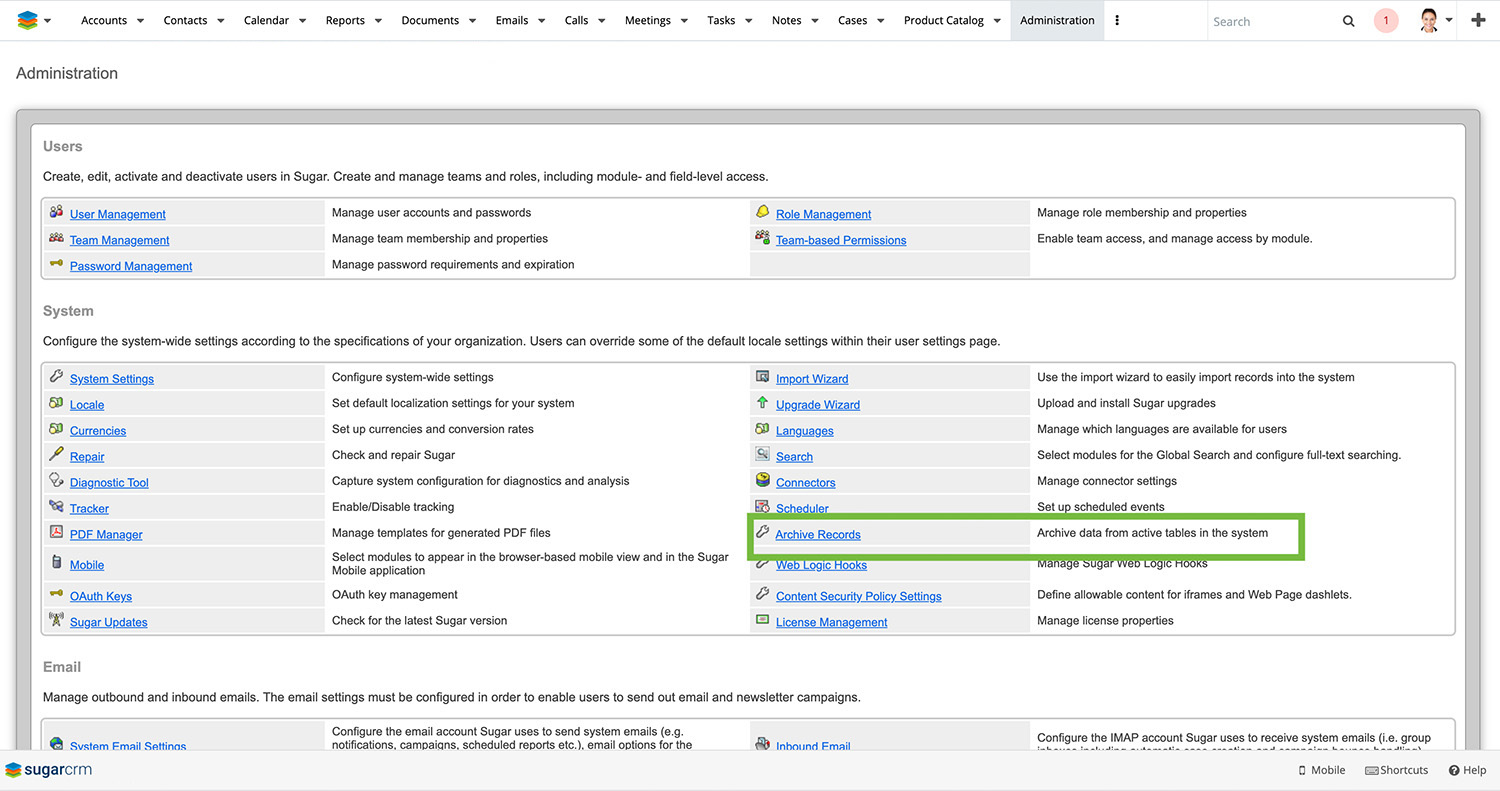Click the Shortcuts button in the footer
Image resolution: width=1500 pixels, height=791 pixels.
click(x=1397, y=770)
